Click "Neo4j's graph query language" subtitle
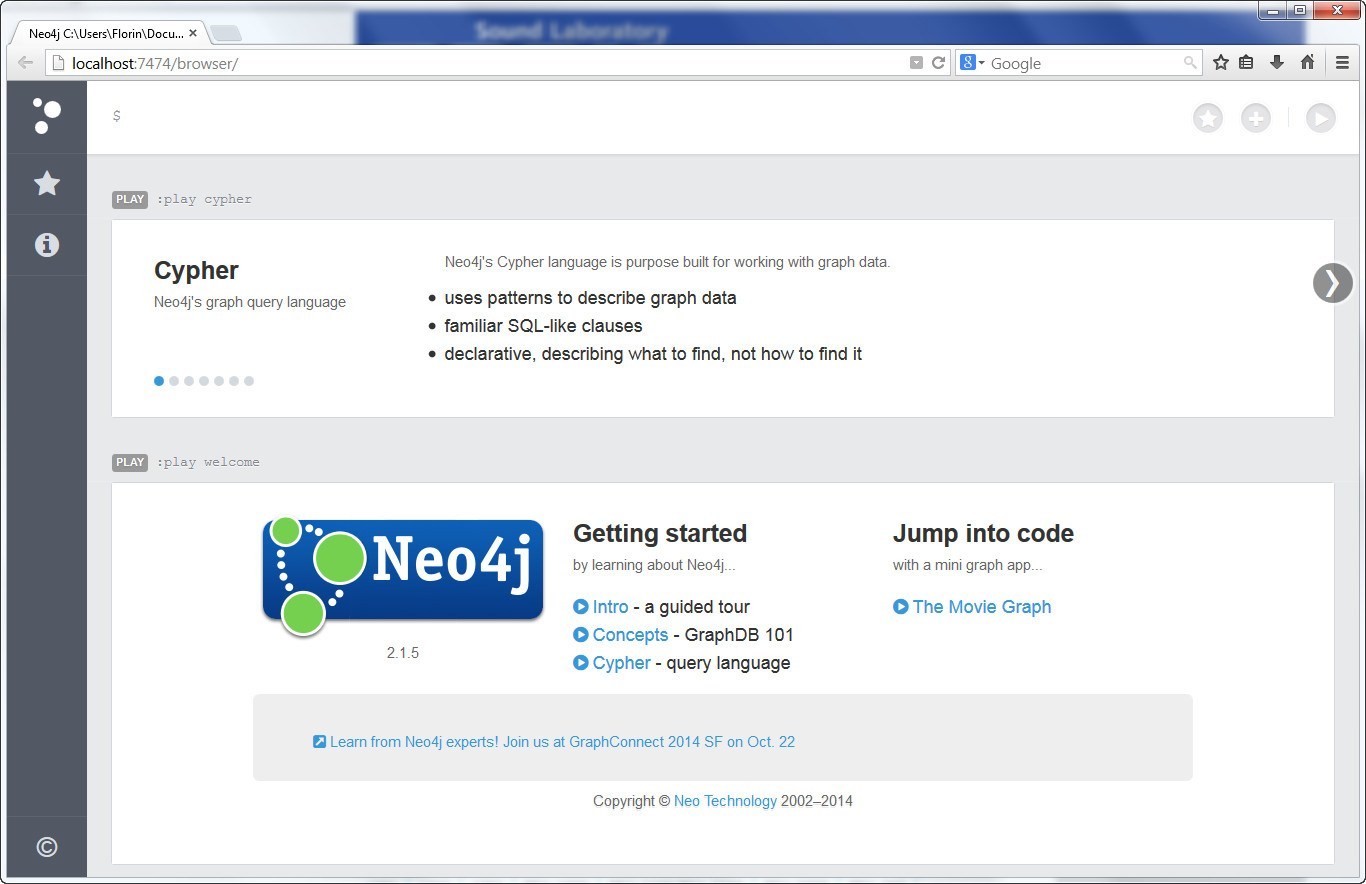 [250, 302]
